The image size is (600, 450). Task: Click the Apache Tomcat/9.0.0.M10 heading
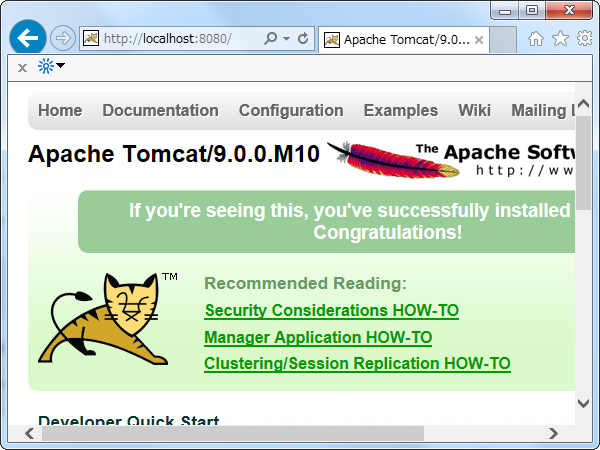click(174, 154)
